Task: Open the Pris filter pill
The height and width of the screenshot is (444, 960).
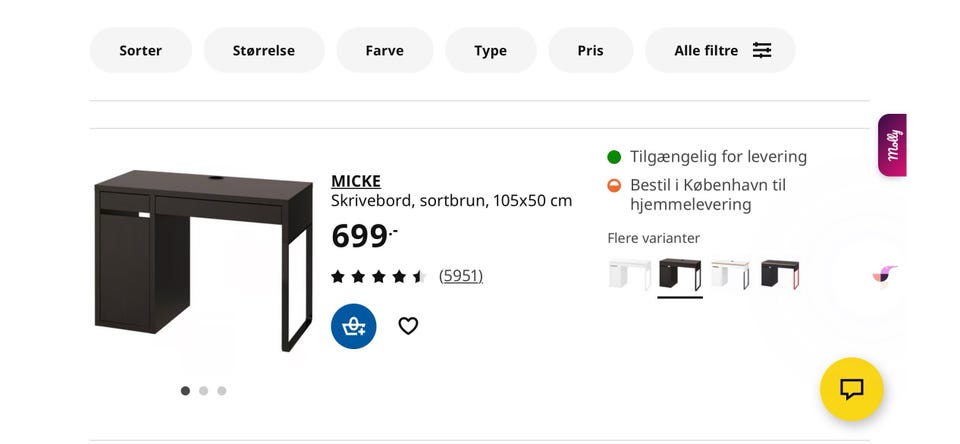Action: click(590, 50)
